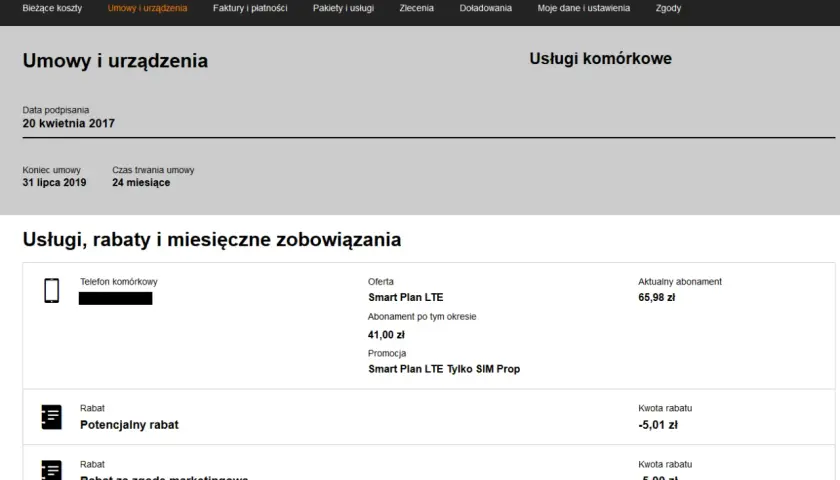The image size is (840, 480).
Task: Click the Telefon komórkowy label
Action: click(119, 281)
